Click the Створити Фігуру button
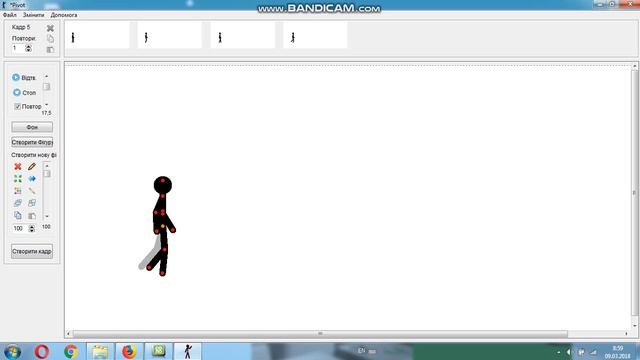 pos(32,142)
